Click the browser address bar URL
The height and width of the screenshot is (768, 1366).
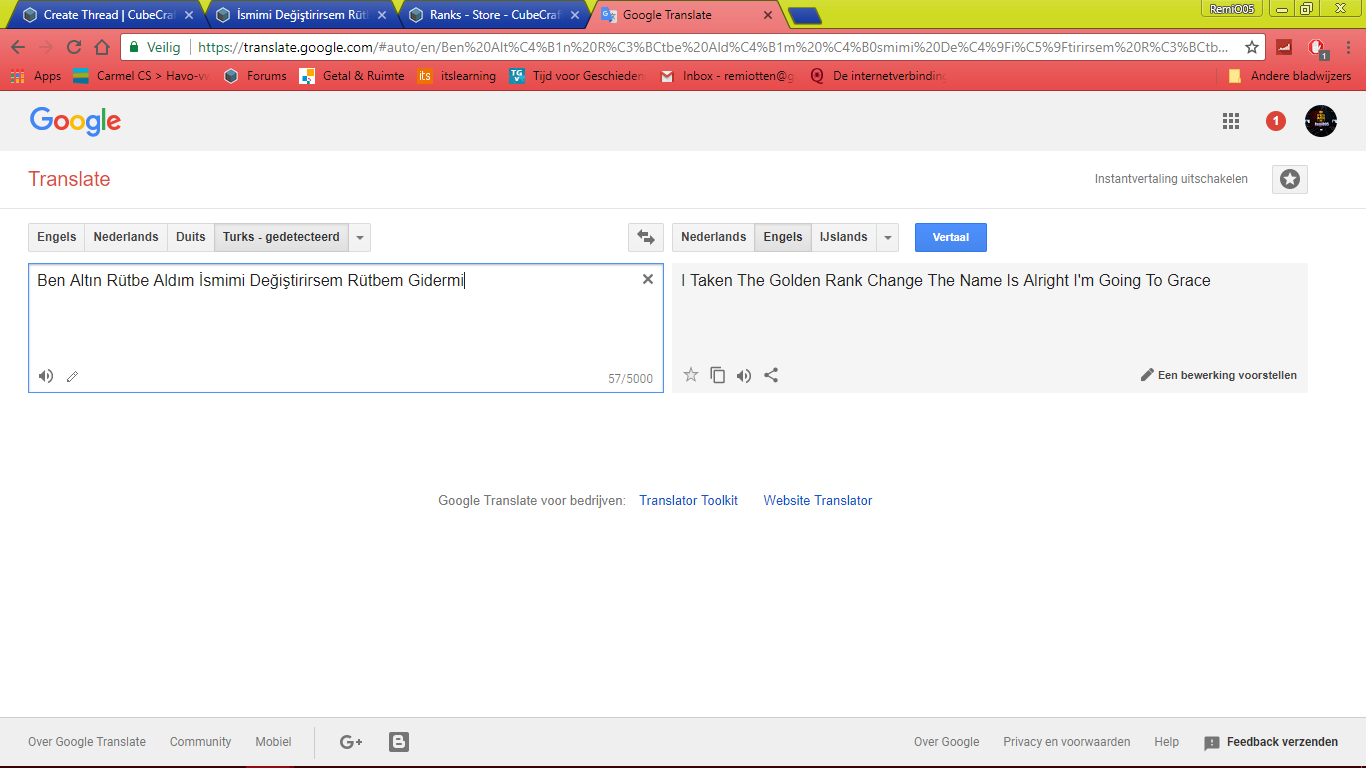point(714,47)
